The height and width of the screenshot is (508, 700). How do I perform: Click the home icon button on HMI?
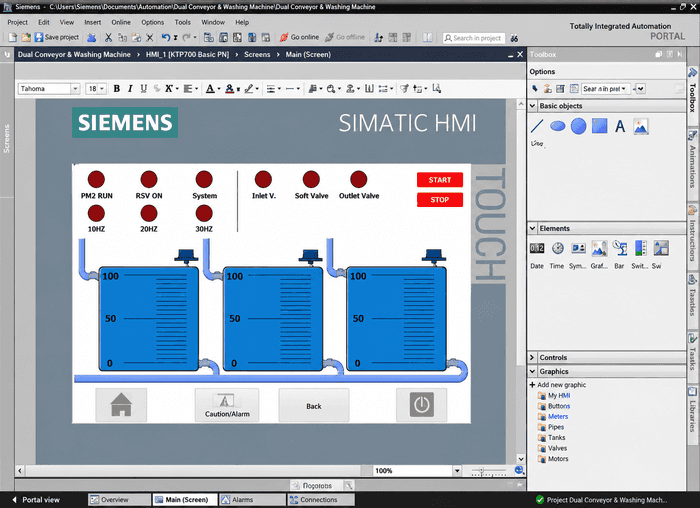point(121,405)
